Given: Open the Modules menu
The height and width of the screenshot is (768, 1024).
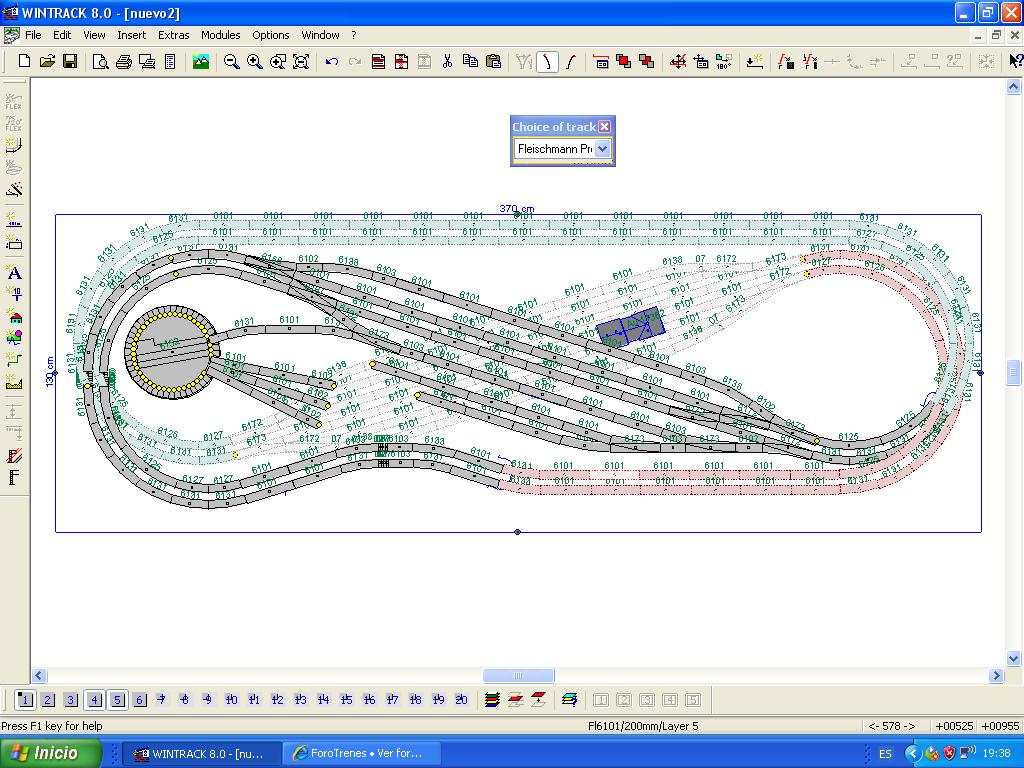Looking at the screenshot, I should (220, 35).
